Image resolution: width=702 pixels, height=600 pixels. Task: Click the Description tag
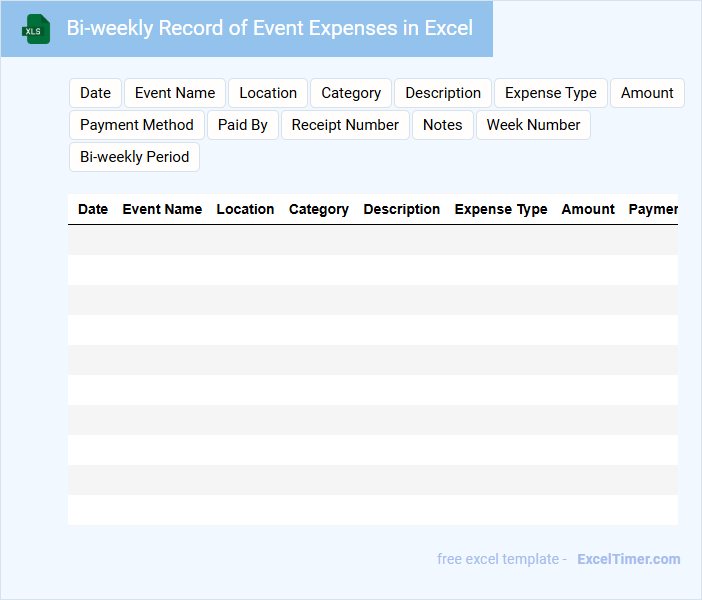pyautogui.click(x=443, y=93)
